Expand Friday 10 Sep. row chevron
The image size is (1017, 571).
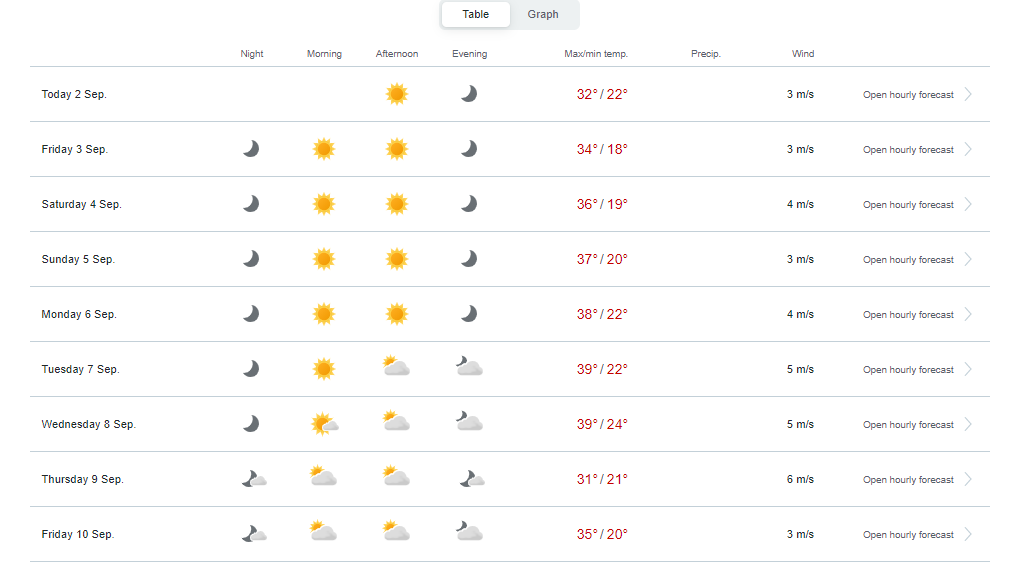(968, 534)
